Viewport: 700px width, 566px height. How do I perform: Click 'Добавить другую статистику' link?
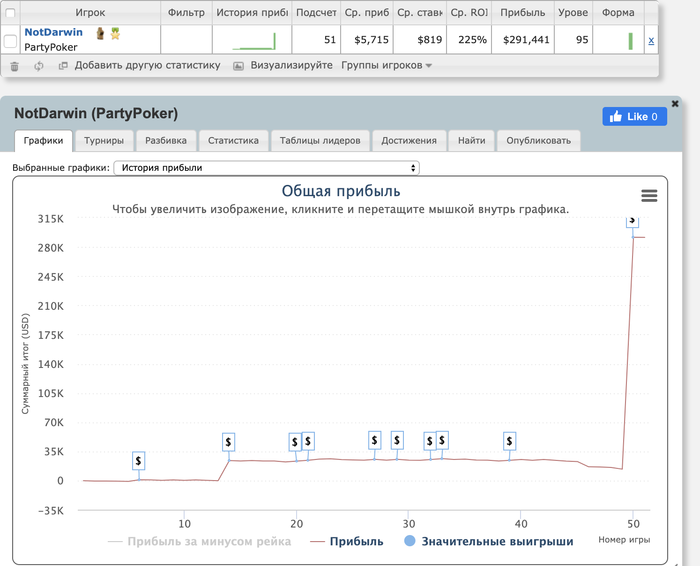click(147, 65)
